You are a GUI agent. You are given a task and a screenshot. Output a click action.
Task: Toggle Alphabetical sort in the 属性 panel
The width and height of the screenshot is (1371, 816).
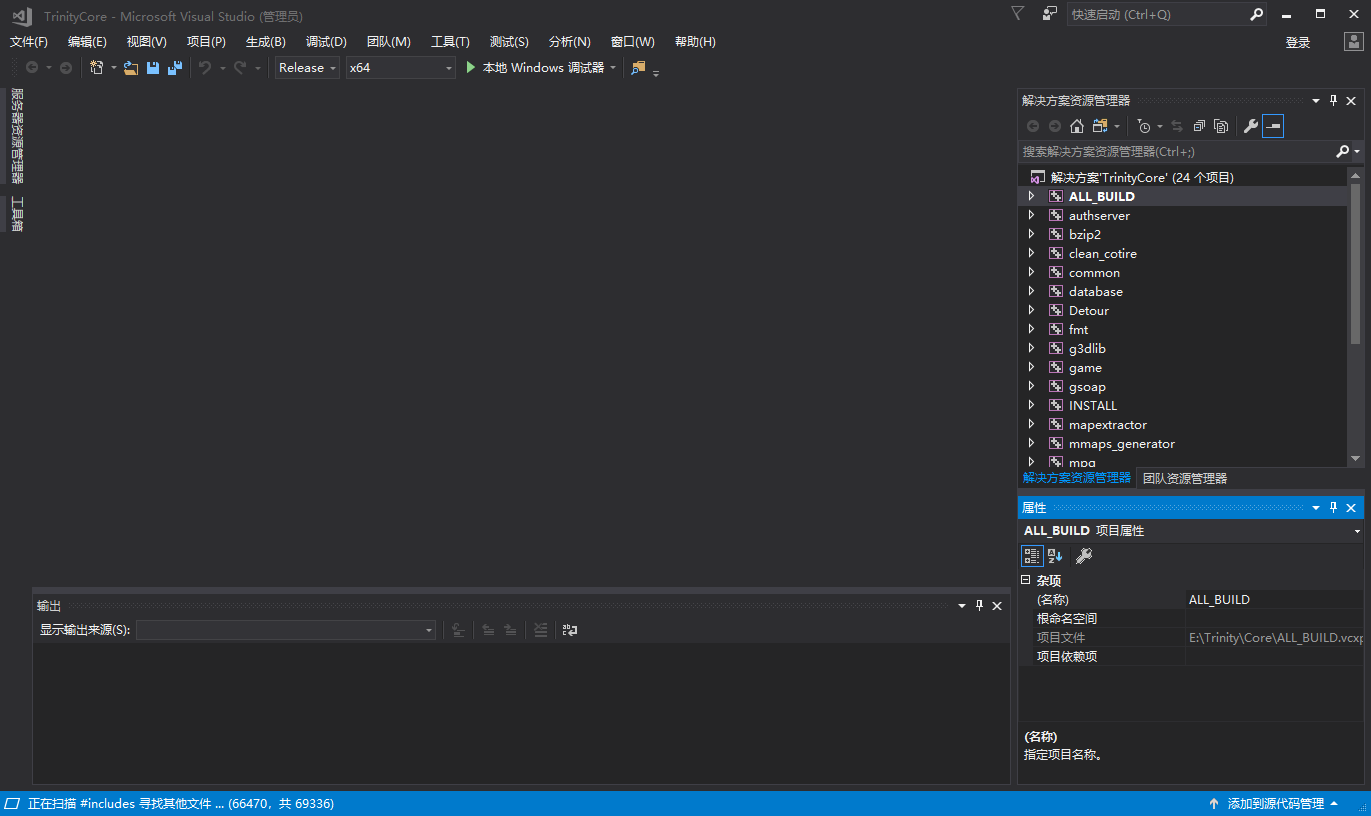click(1055, 556)
